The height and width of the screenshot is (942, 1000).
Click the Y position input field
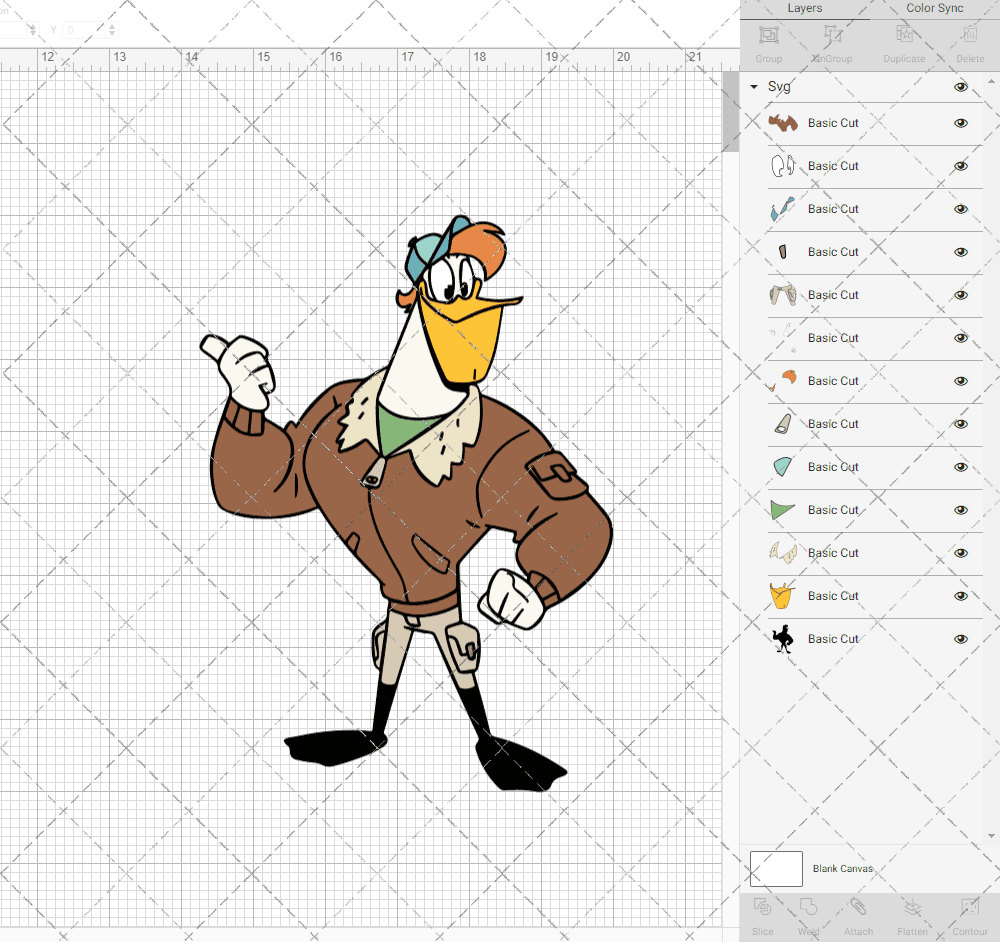[85, 30]
